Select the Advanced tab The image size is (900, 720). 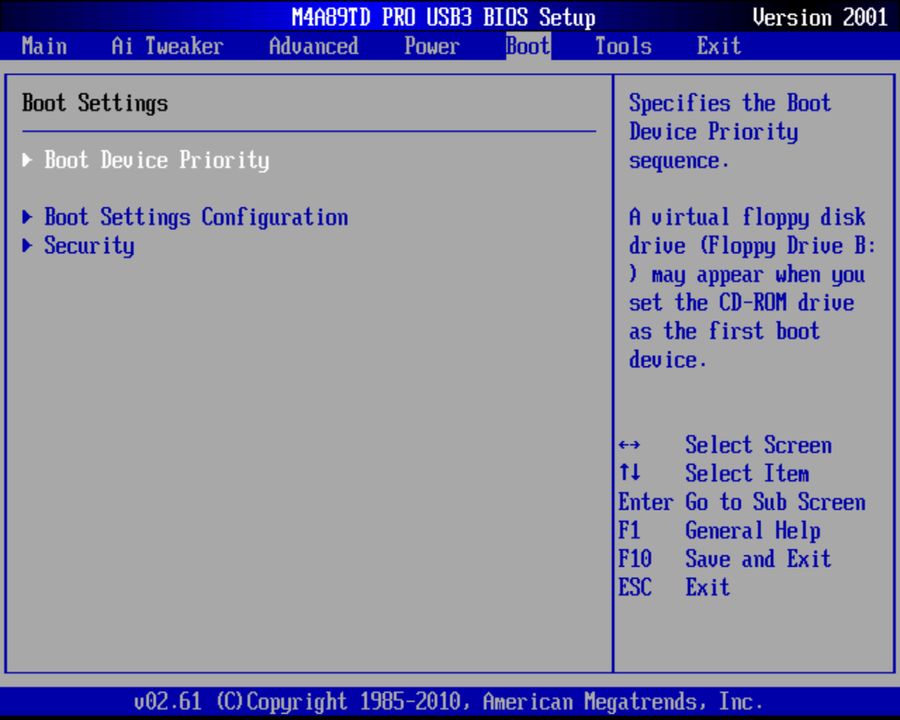(313, 46)
